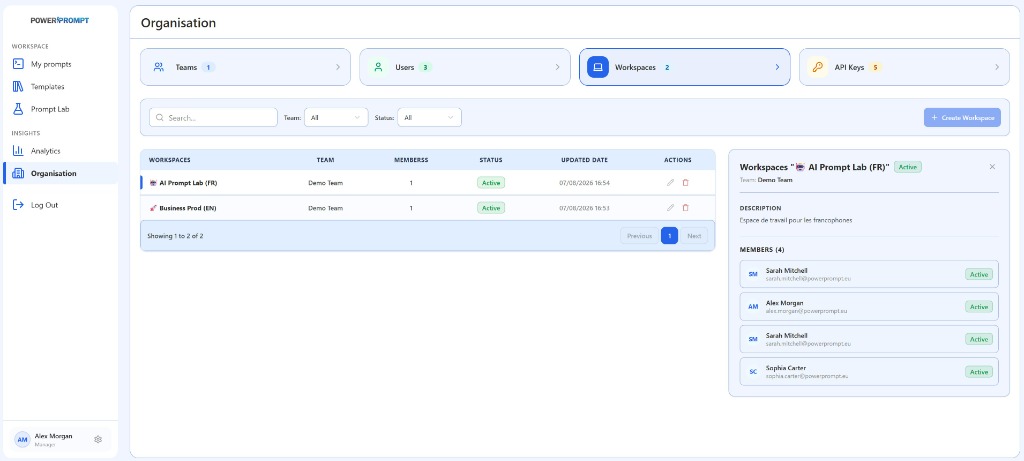Viewport: 1024px width, 461px height.
Task: Expand the API Keys card chevron
Action: click(997, 67)
